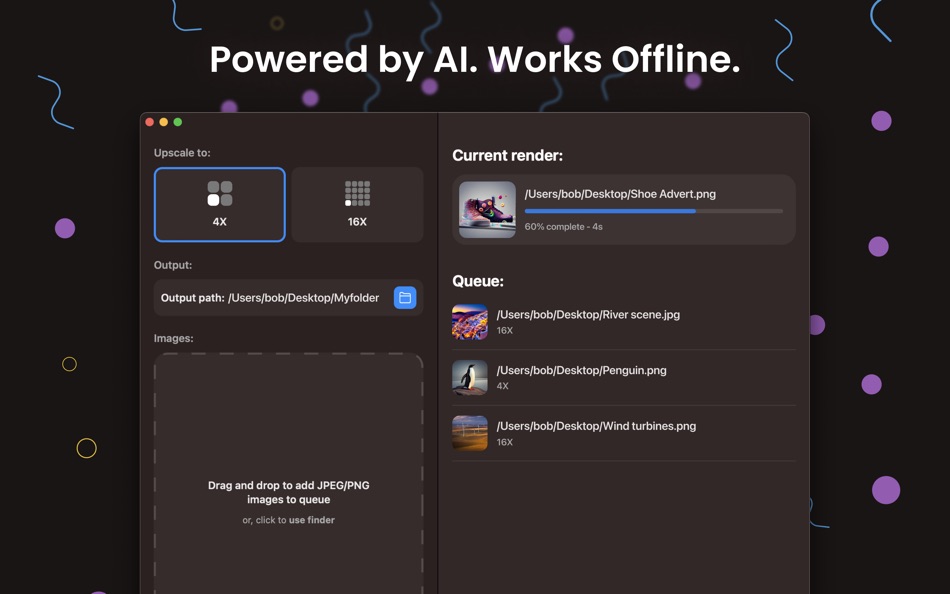Click the Wind turbines queue thumbnail
Viewport: 950px width, 594px height.
(x=469, y=433)
